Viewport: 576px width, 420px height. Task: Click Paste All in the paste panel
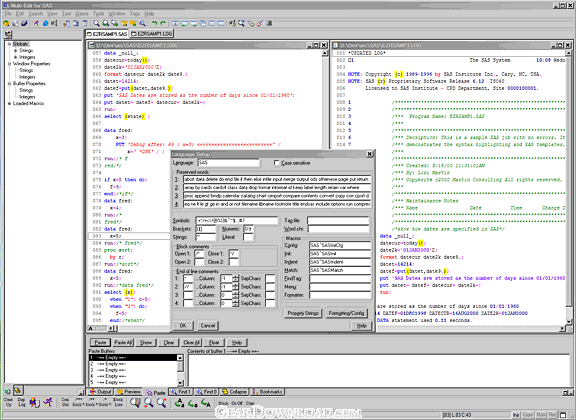pyautogui.click(x=123, y=342)
